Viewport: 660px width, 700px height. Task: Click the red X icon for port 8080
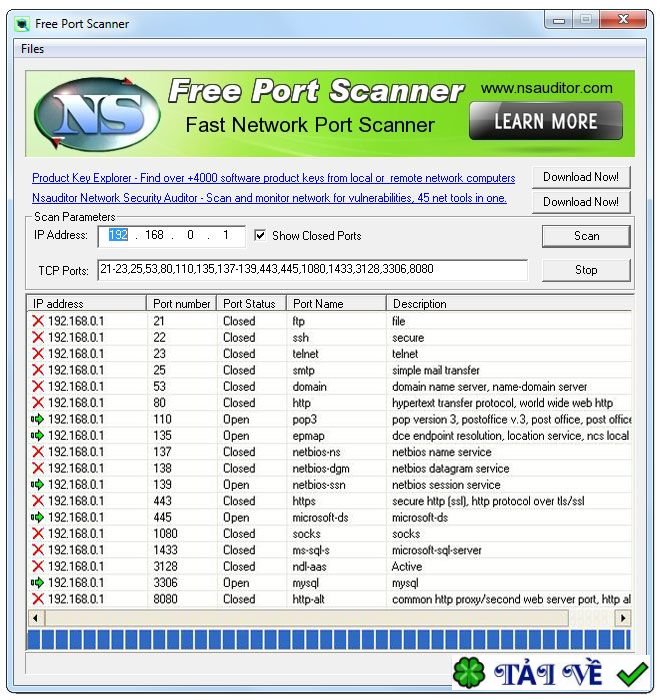click(38, 599)
